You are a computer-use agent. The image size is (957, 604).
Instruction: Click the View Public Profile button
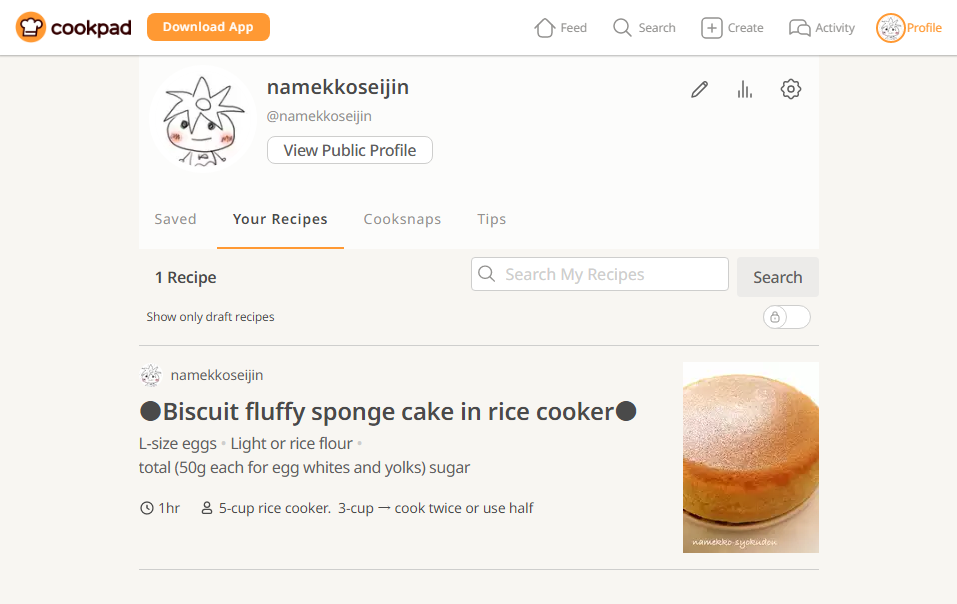click(x=350, y=150)
